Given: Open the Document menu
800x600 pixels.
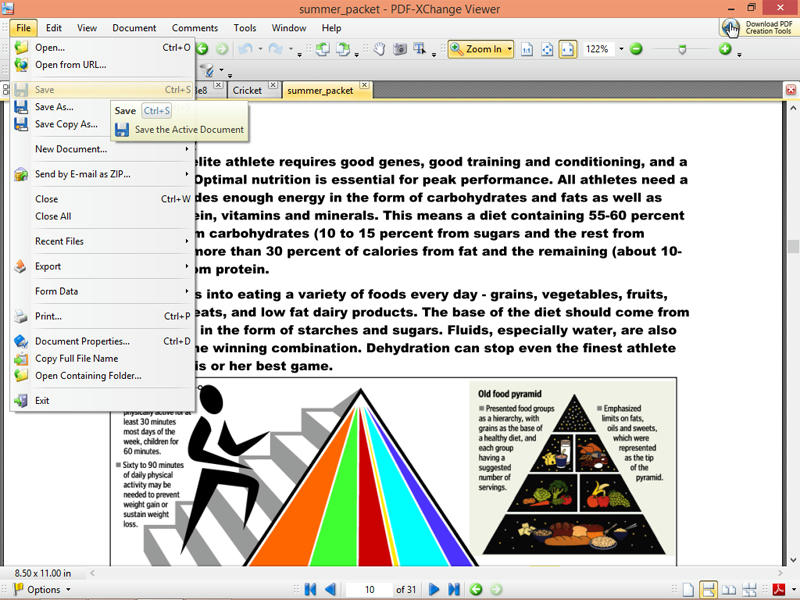Looking at the screenshot, I should 134,28.
